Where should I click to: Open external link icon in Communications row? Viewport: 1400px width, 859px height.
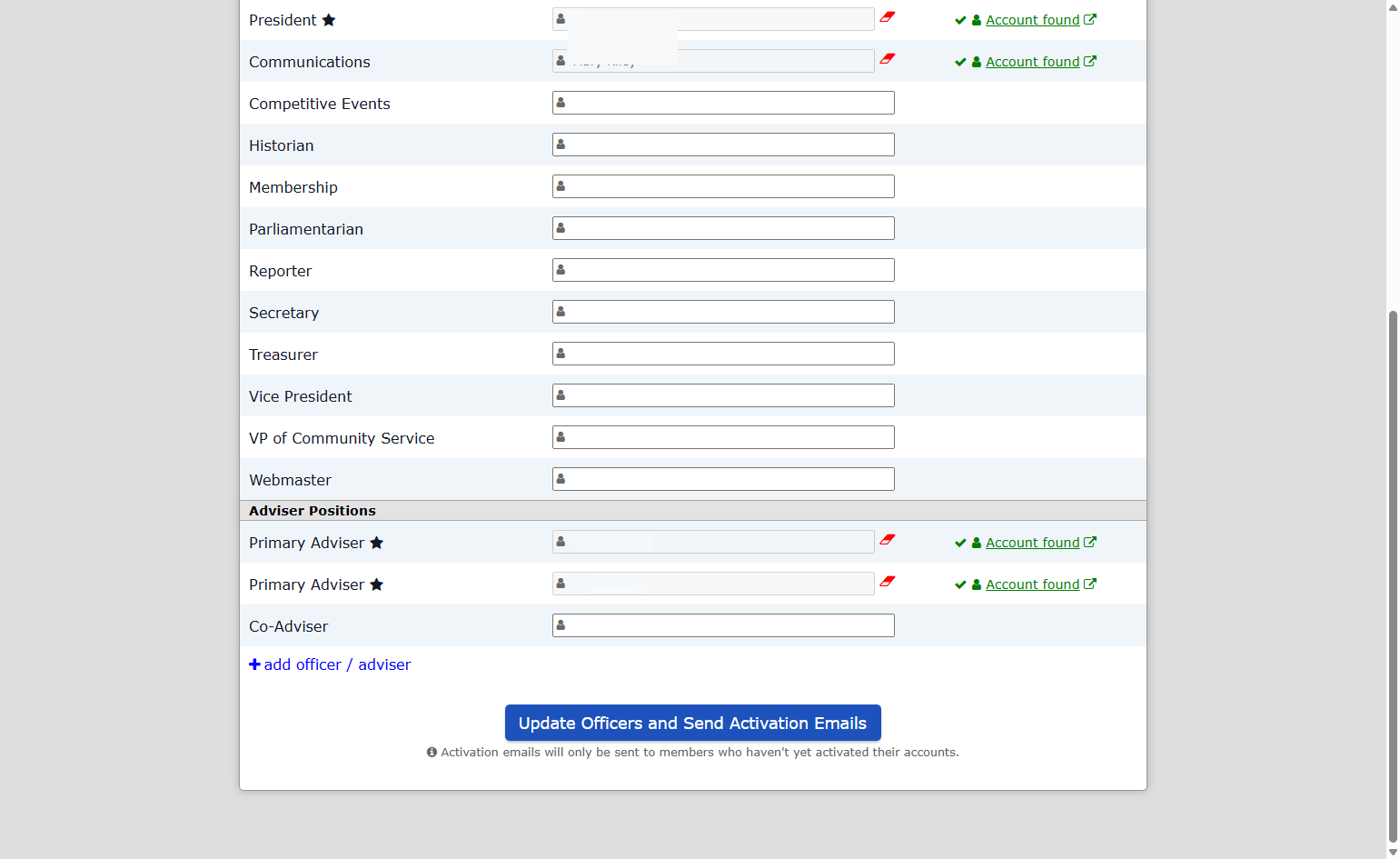1090,61
